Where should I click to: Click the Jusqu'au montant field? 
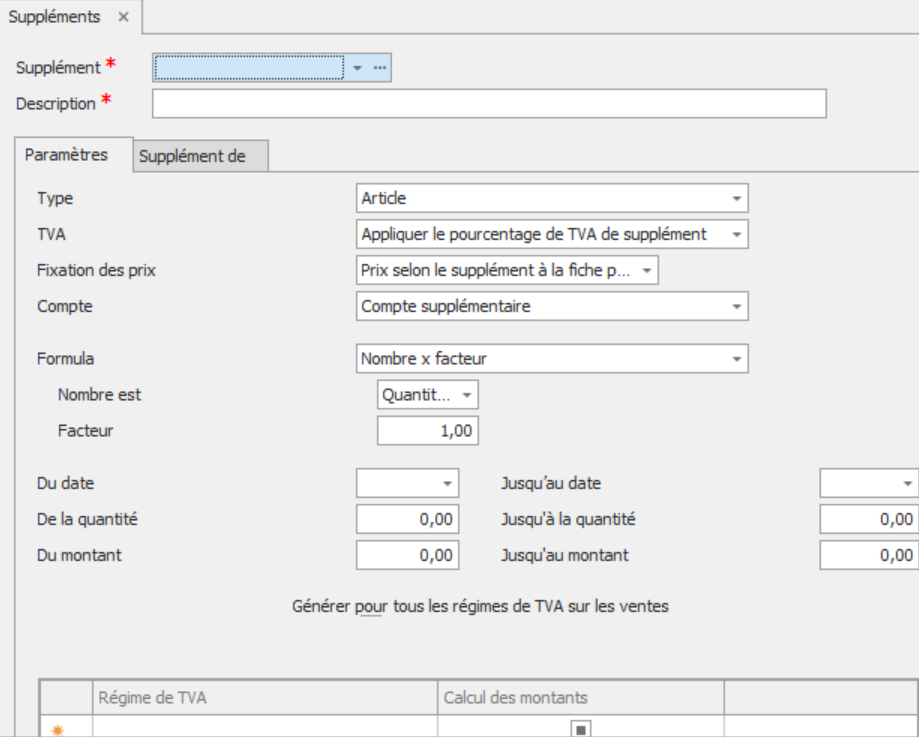(869, 555)
